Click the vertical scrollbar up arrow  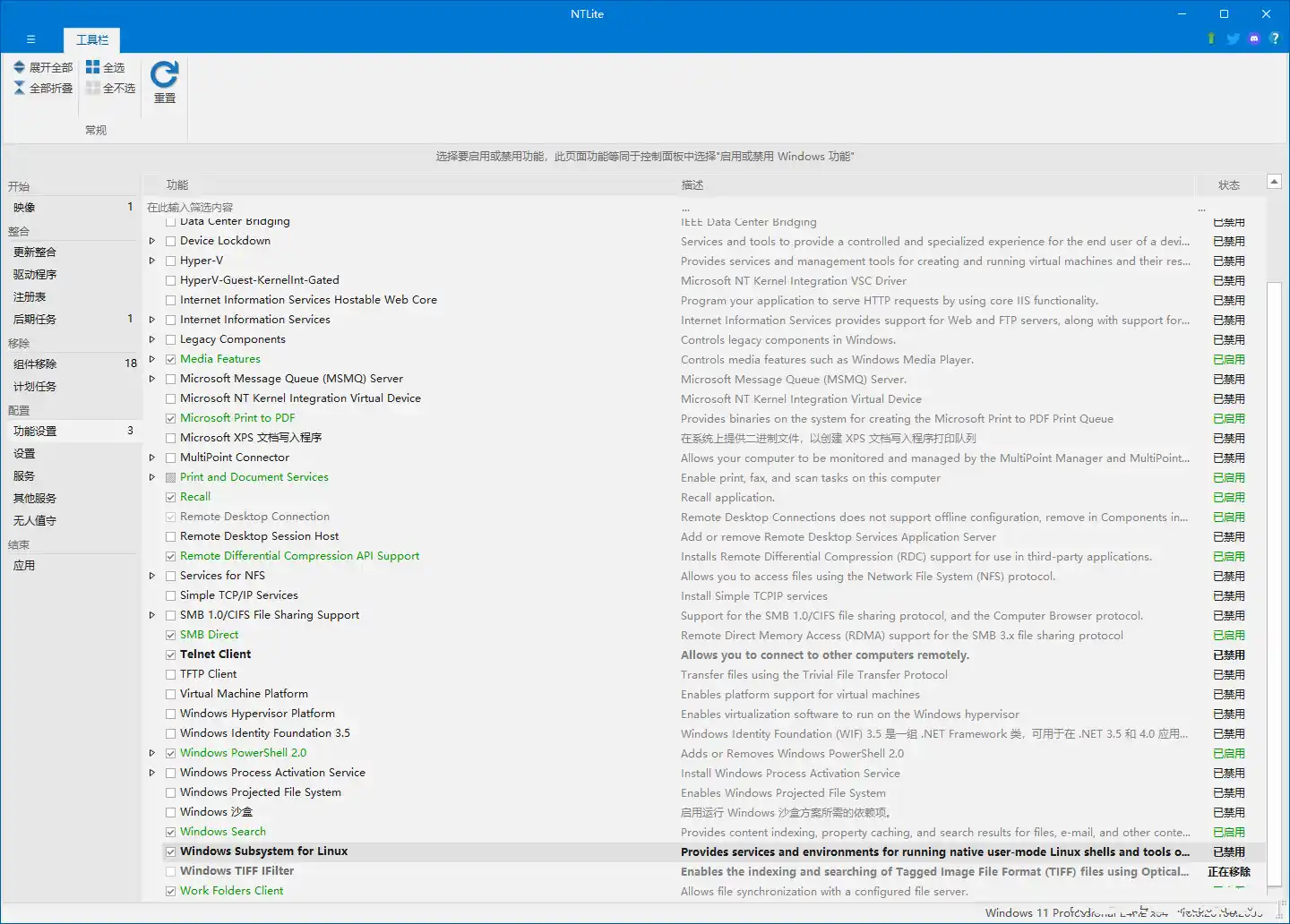coord(1274,182)
